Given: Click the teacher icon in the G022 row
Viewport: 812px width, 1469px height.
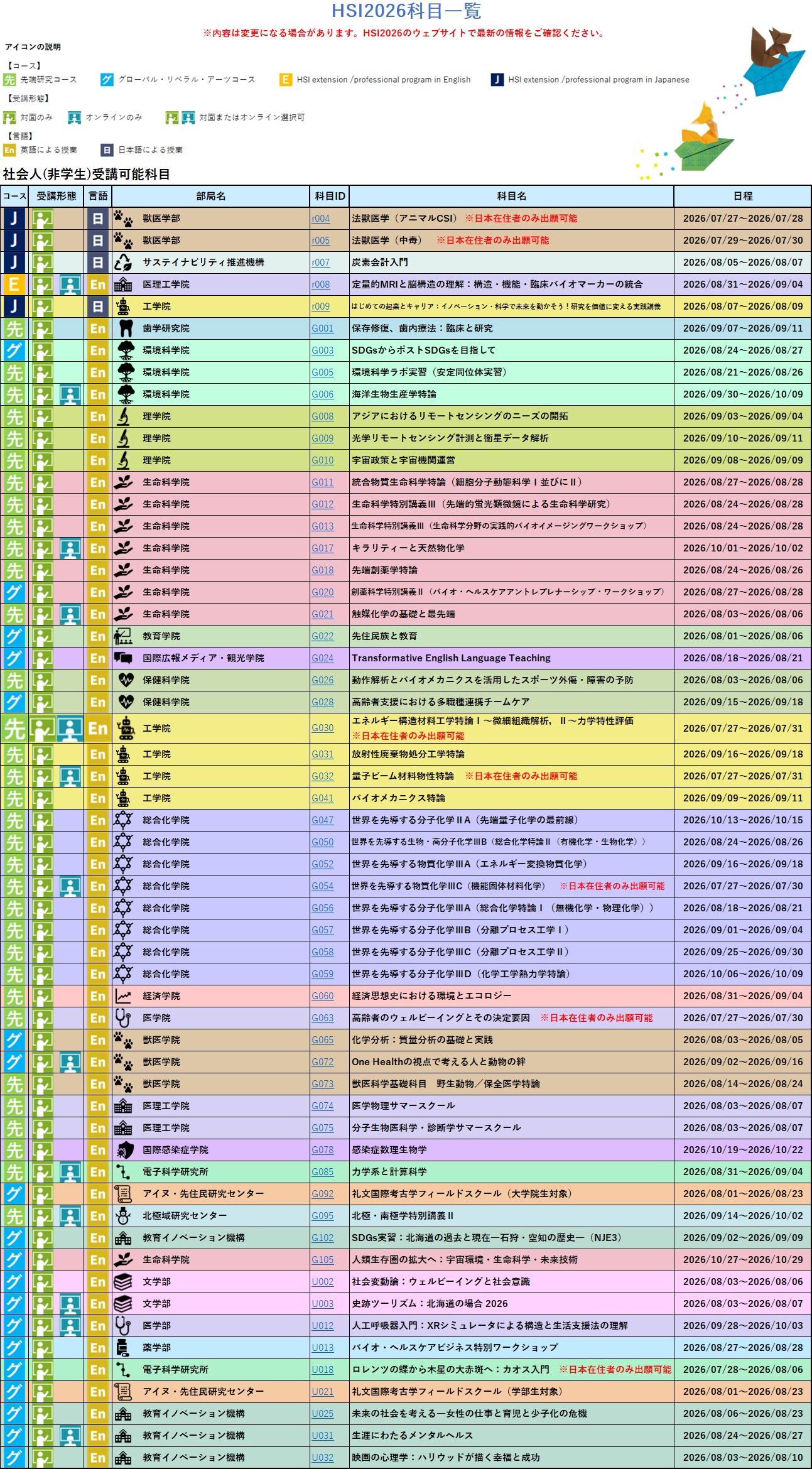Looking at the screenshot, I should [x=123, y=636].
